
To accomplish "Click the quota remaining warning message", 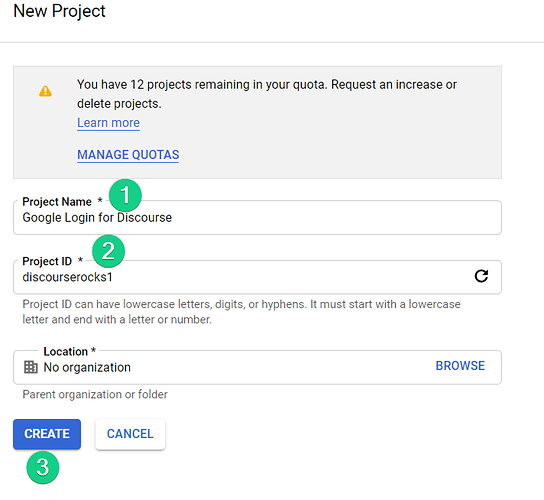I will (267, 94).
